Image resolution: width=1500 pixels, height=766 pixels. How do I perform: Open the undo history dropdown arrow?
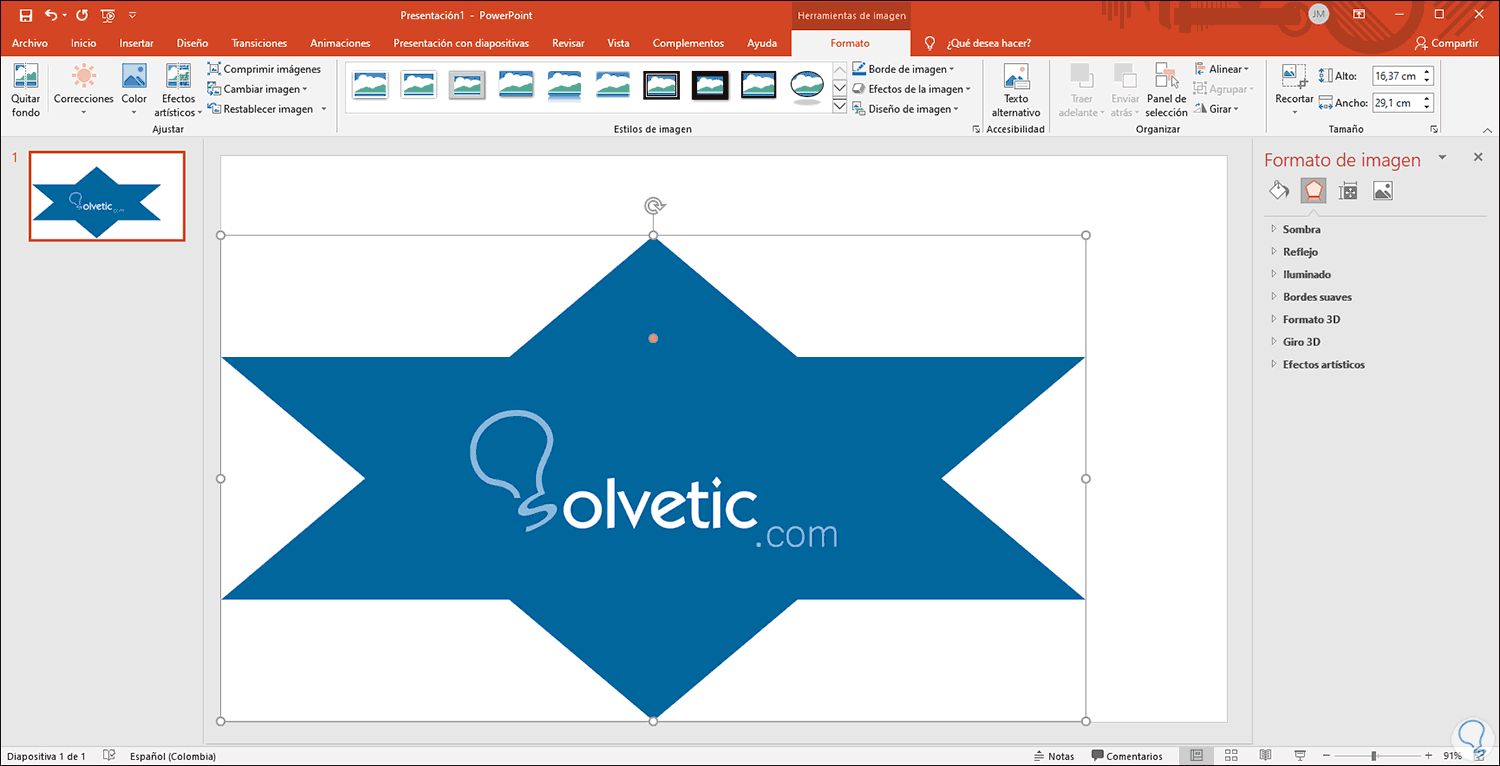(x=65, y=15)
